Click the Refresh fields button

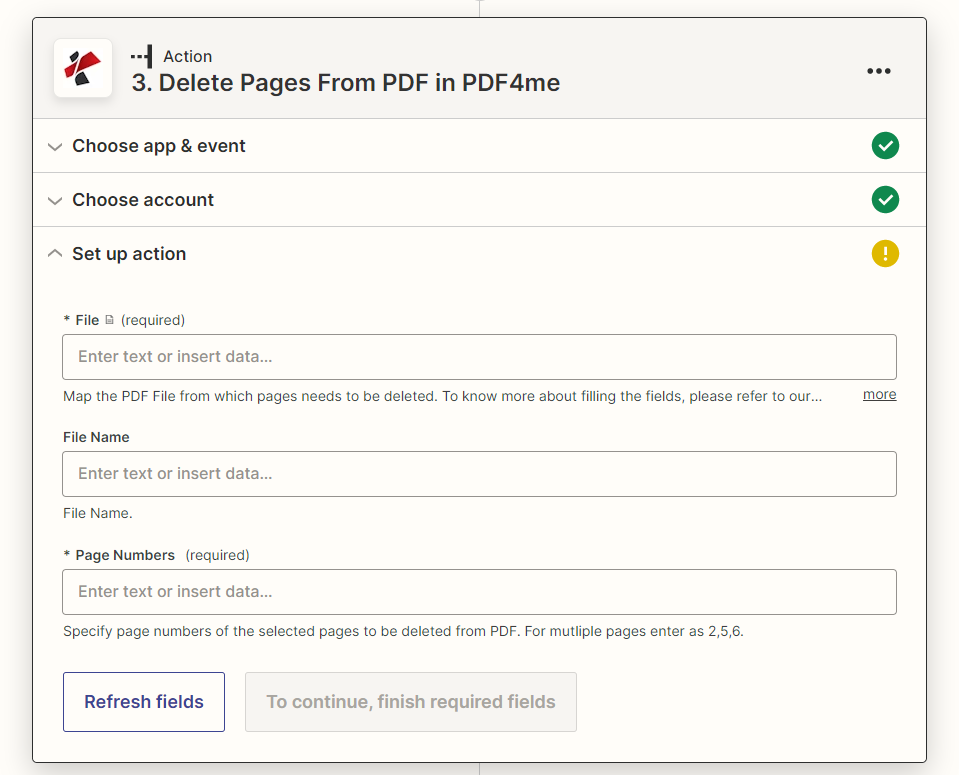click(x=143, y=701)
